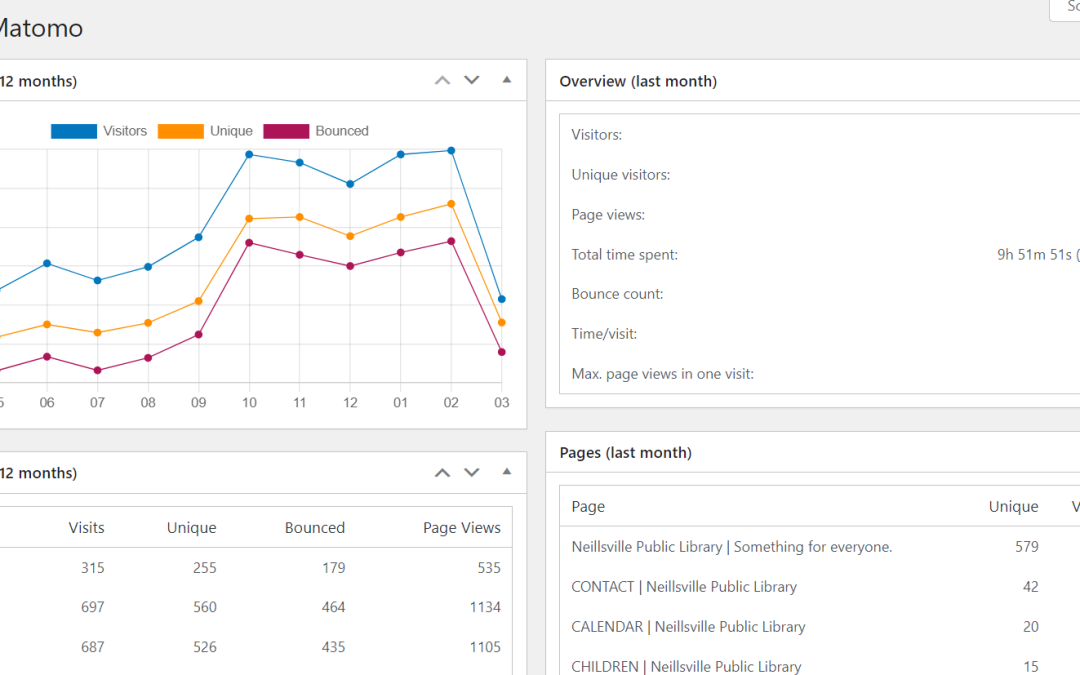Collapse the visitors chart widget panel
1080x675 pixels.
click(x=507, y=80)
